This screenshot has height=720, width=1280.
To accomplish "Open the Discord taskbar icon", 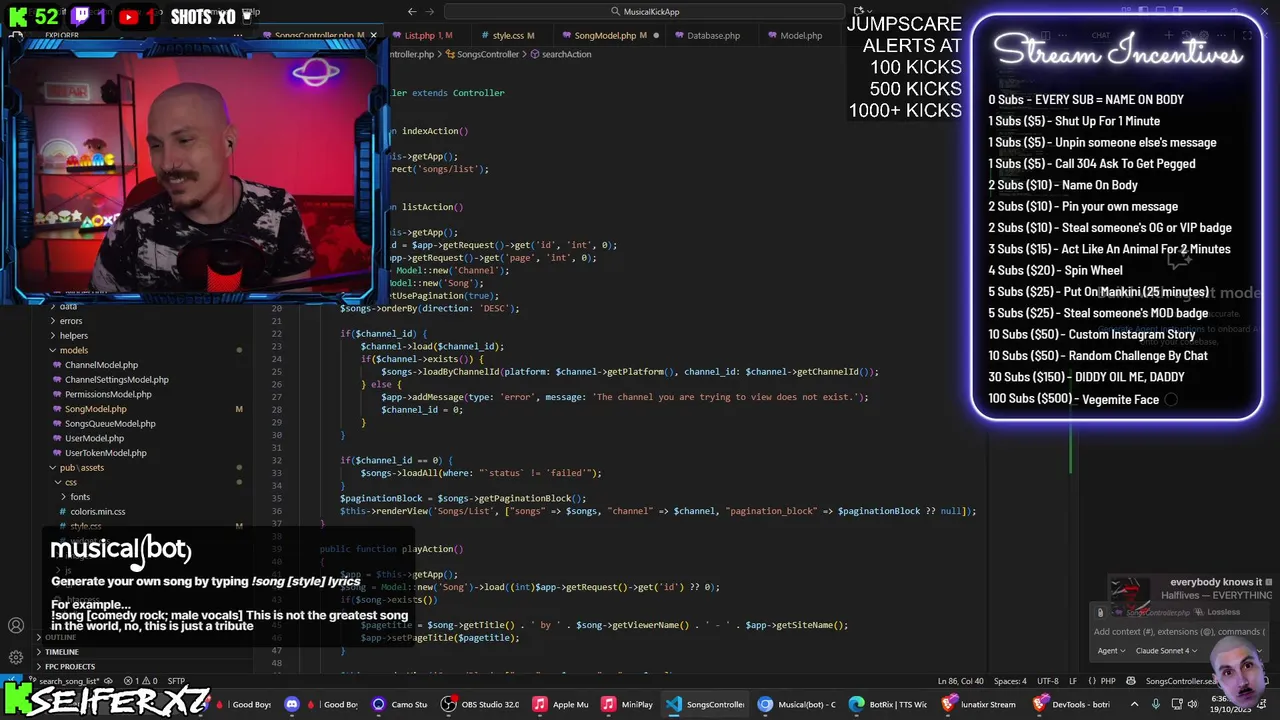I will click(291, 704).
